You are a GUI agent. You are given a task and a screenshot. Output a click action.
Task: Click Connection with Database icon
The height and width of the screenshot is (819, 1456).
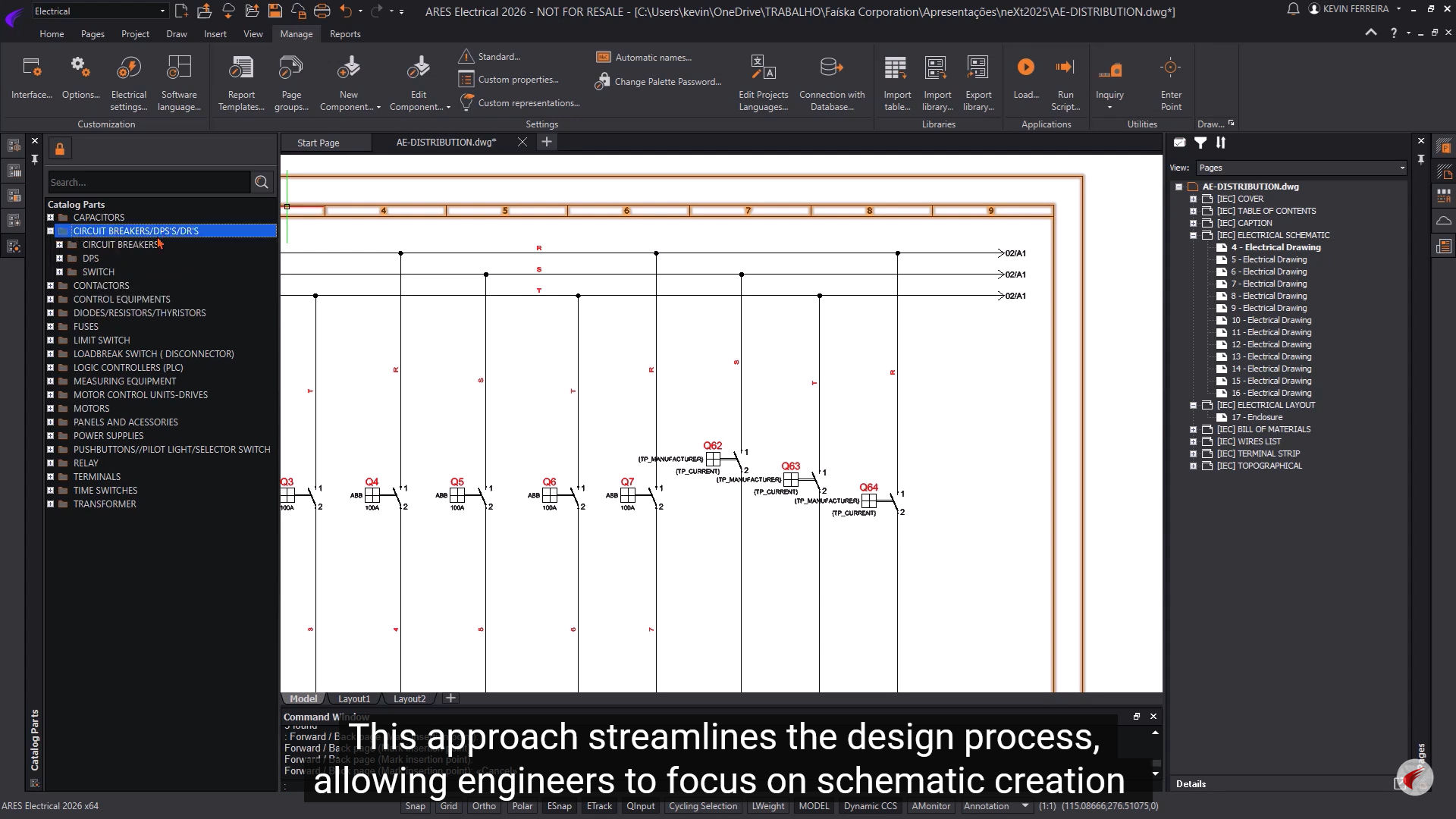[832, 68]
